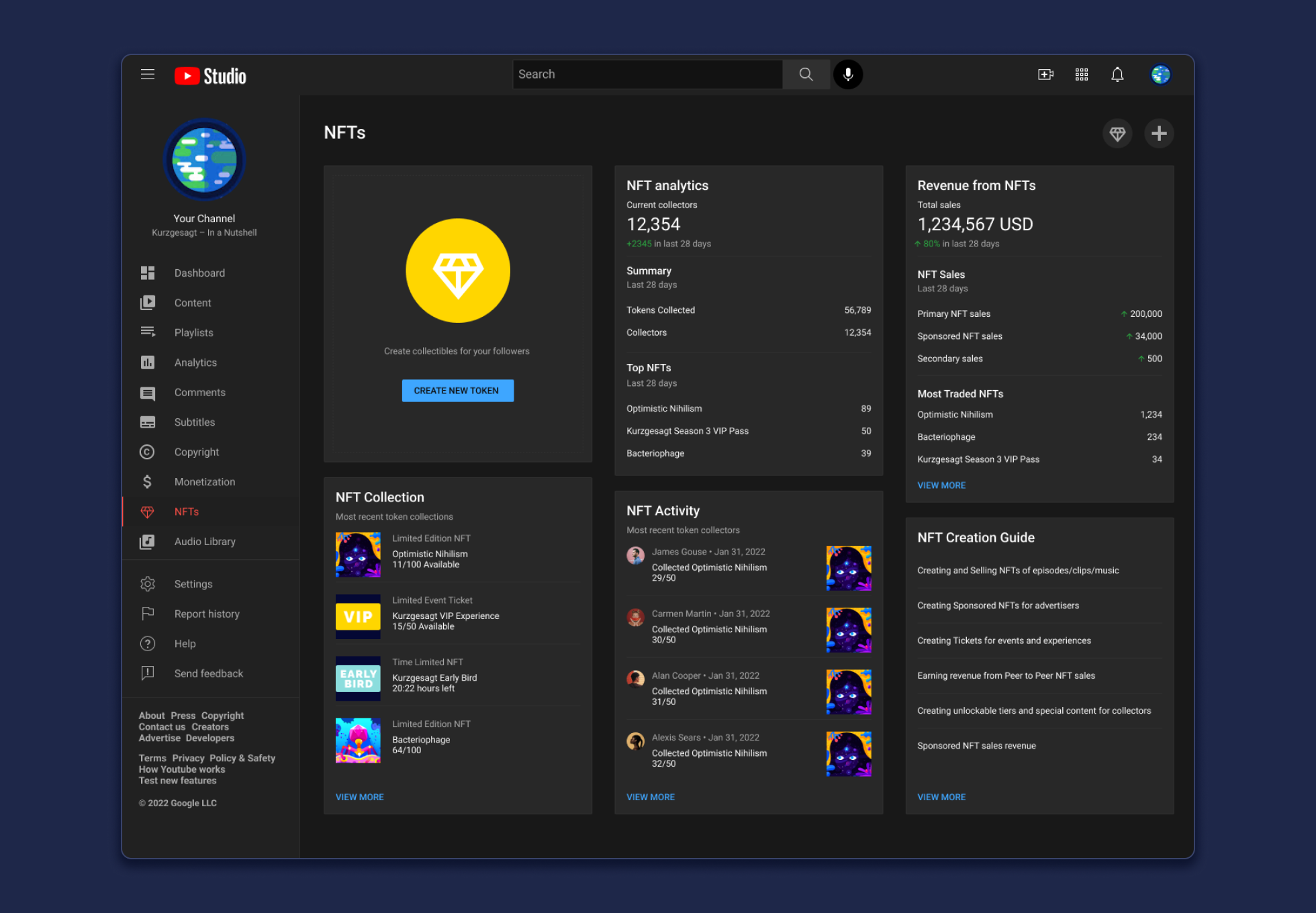Click the Comments sidebar icon
Image resolution: width=1316 pixels, height=913 pixels.
tap(148, 393)
